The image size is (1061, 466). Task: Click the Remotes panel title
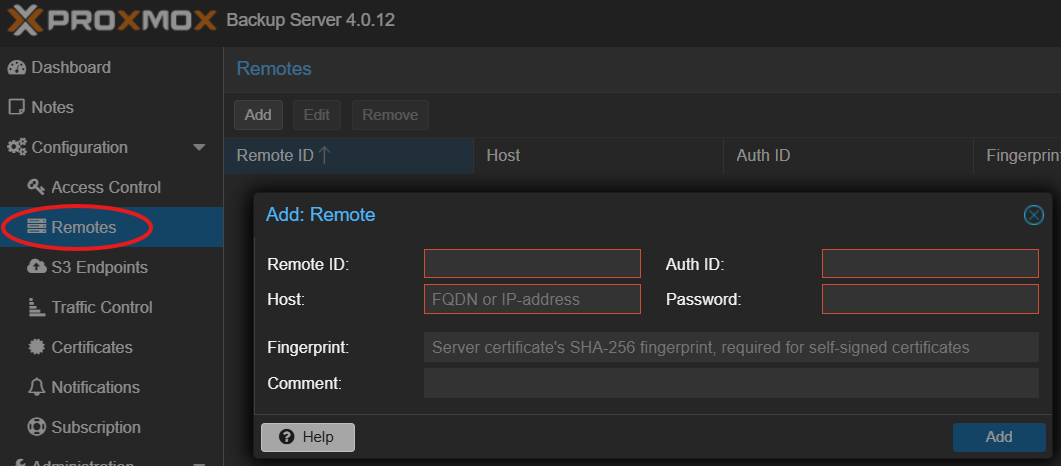pos(274,68)
